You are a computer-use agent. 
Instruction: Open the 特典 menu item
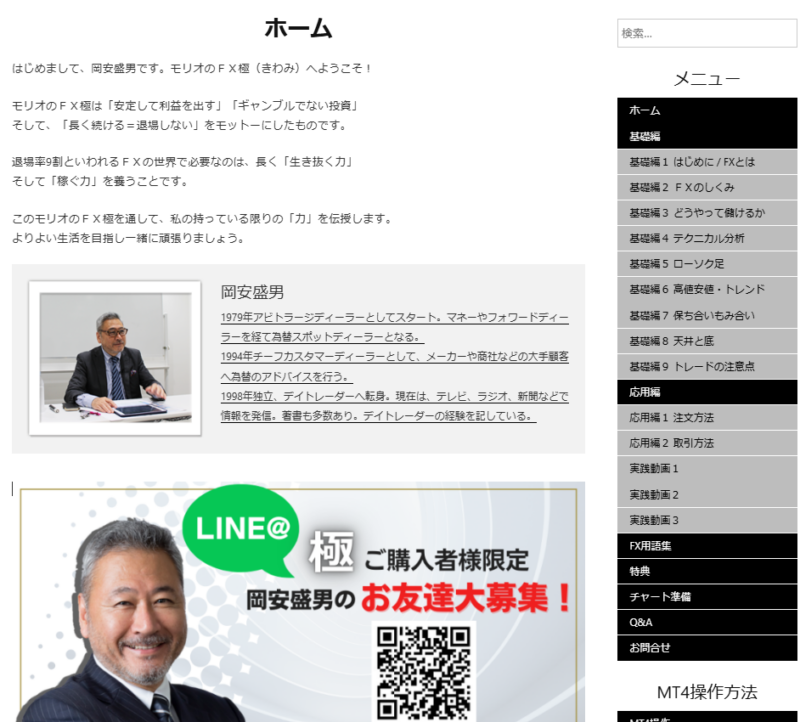[707, 571]
